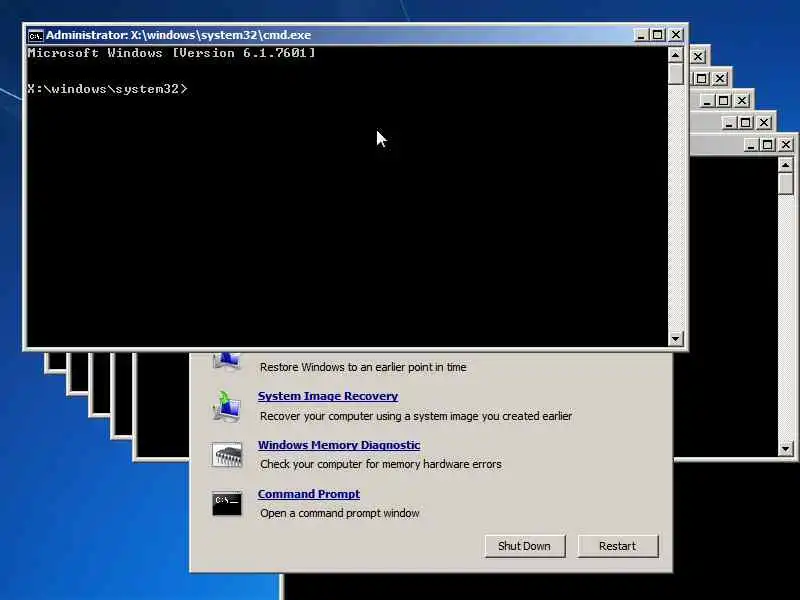The width and height of the screenshot is (800, 600).
Task: Click the front cmd window scroll down arrow
Action: click(676, 338)
